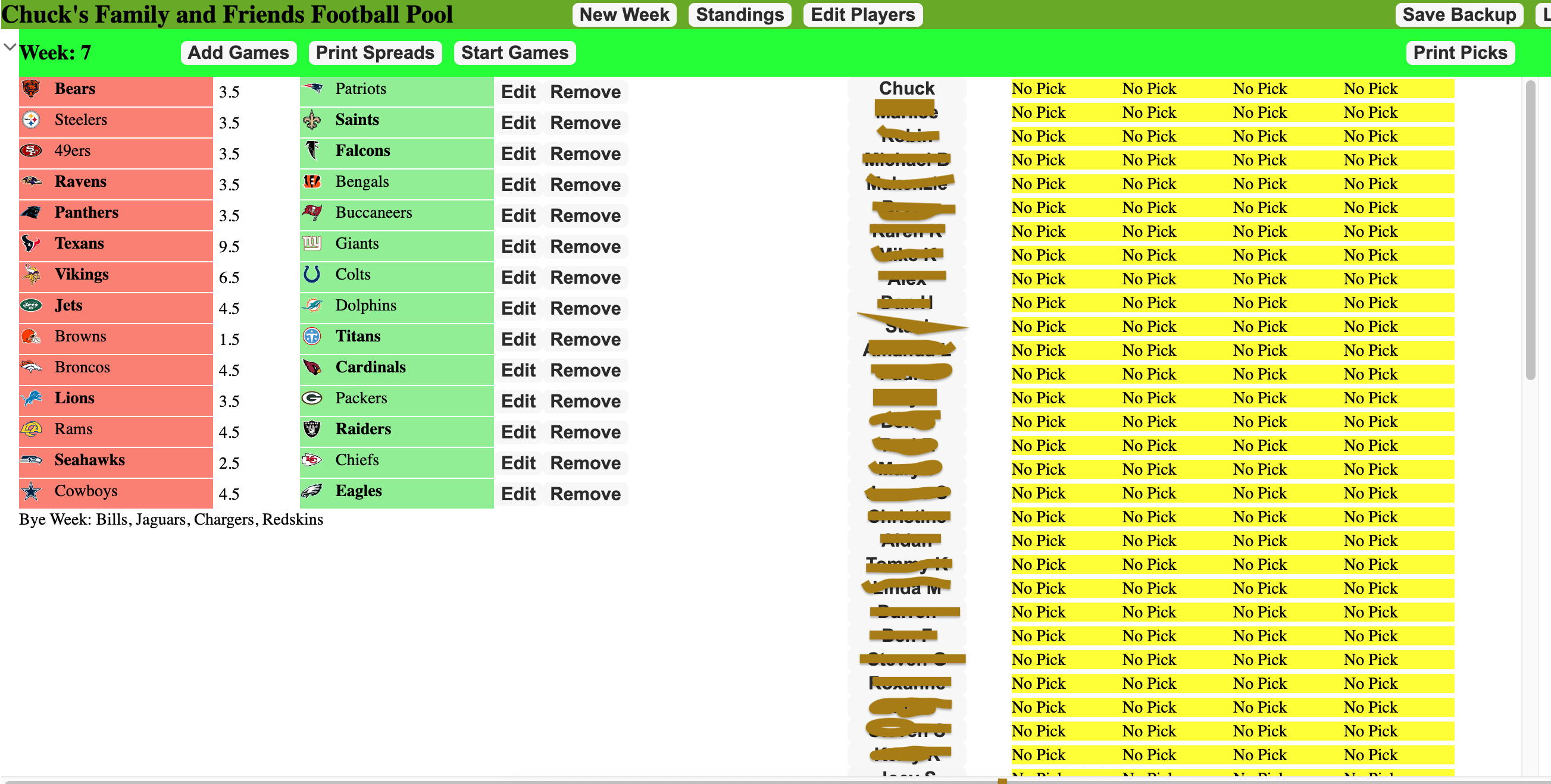Click the Jets team logo

pos(32,305)
